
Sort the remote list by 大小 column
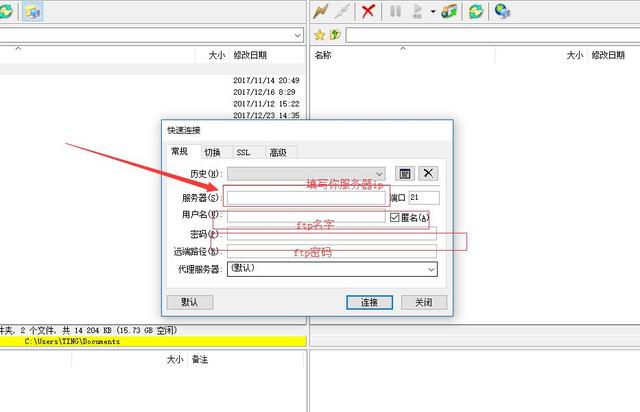coord(575,55)
